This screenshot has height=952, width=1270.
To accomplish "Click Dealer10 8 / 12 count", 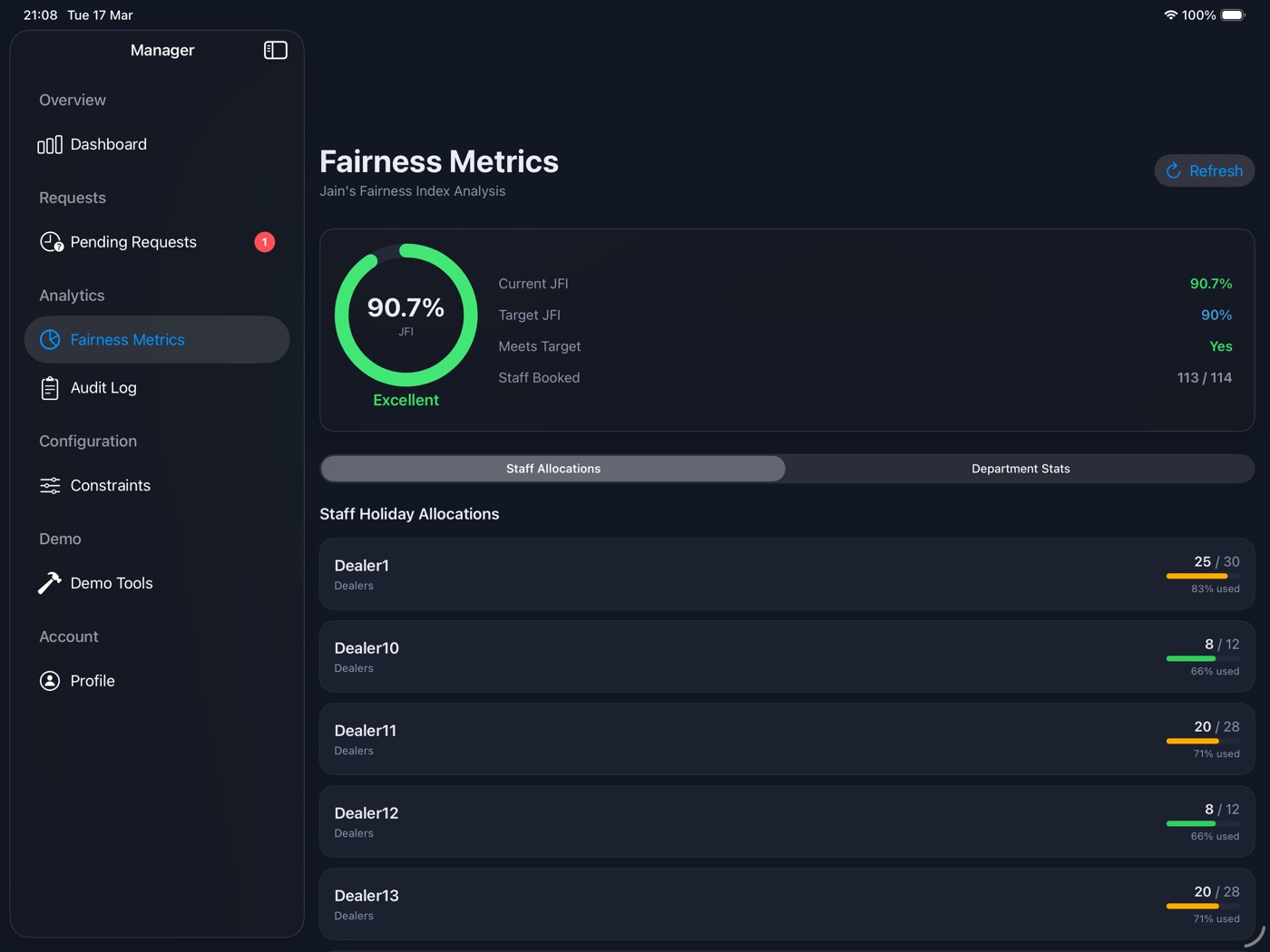I will coord(1222,645).
